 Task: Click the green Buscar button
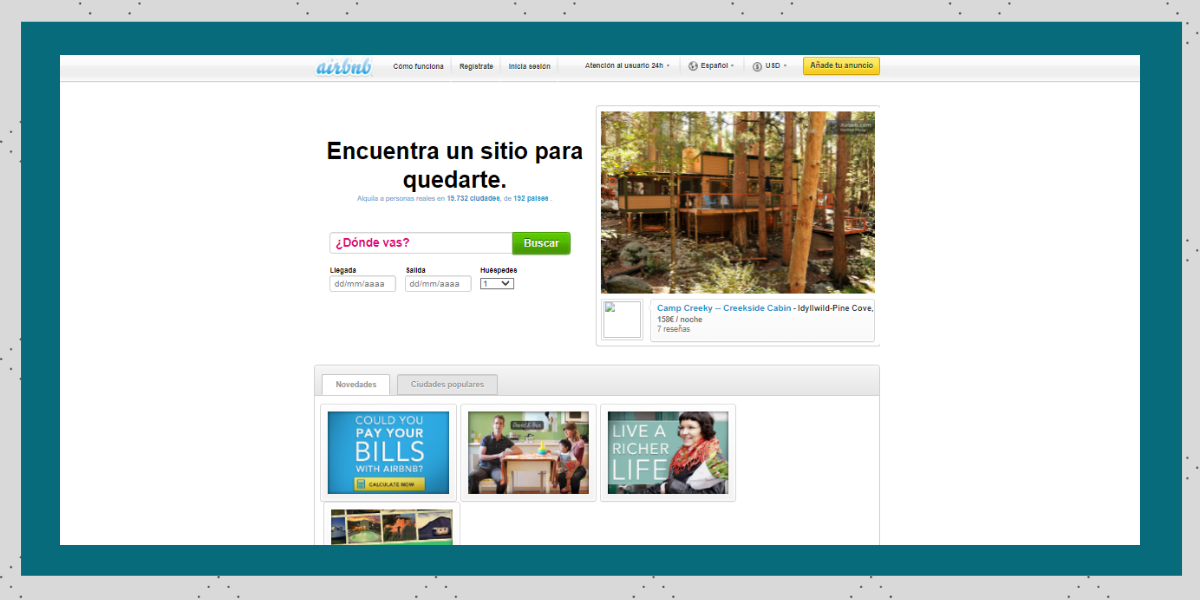coord(541,243)
